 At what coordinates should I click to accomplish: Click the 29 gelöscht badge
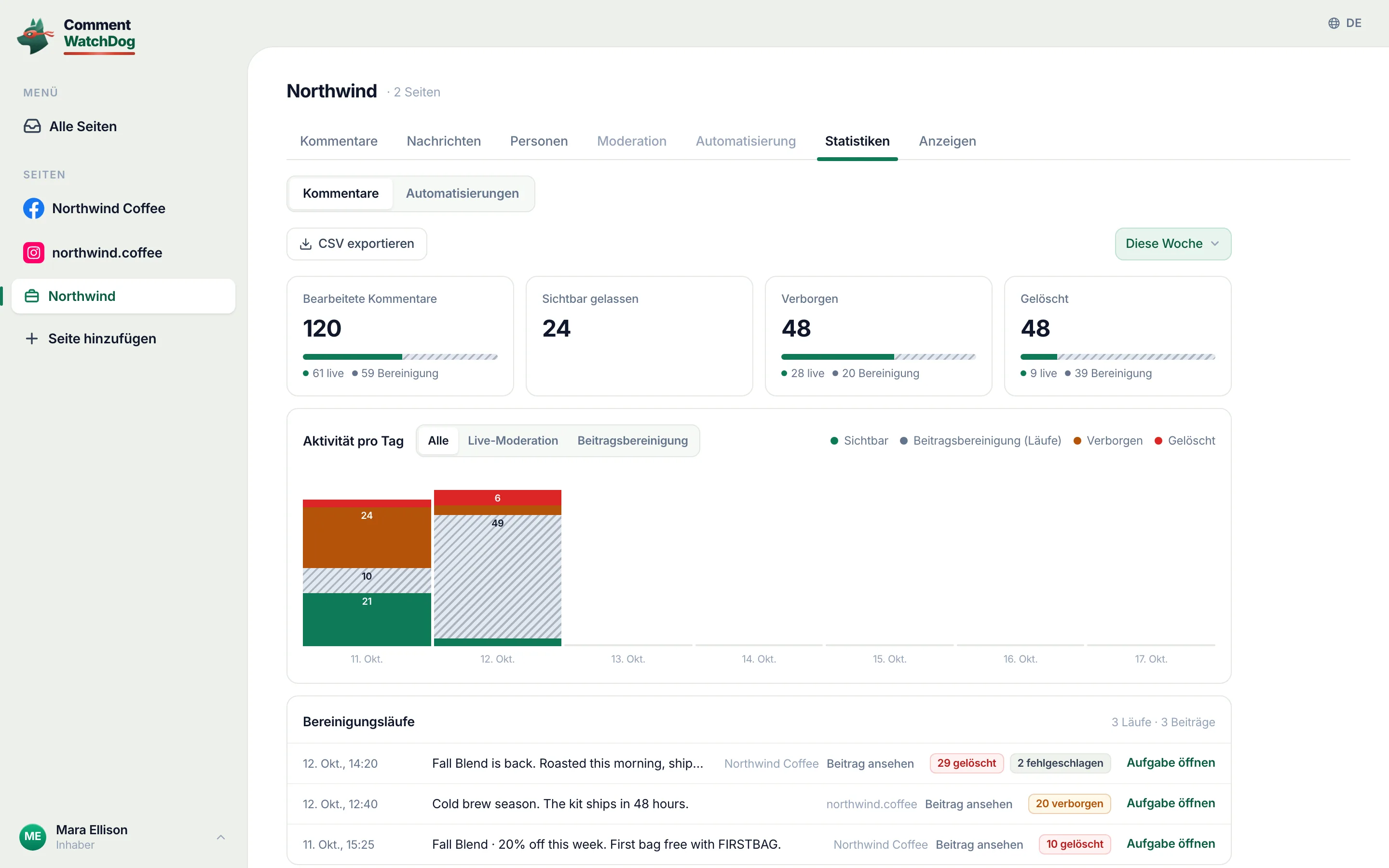click(967, 763)
